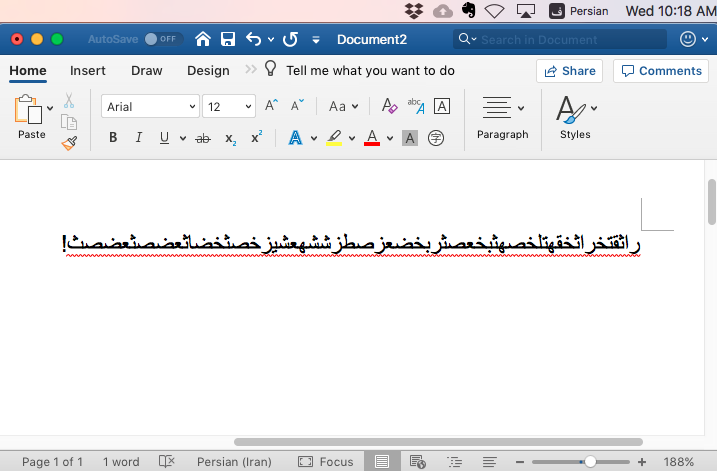Toggle italic formatting

pos(139,137)
